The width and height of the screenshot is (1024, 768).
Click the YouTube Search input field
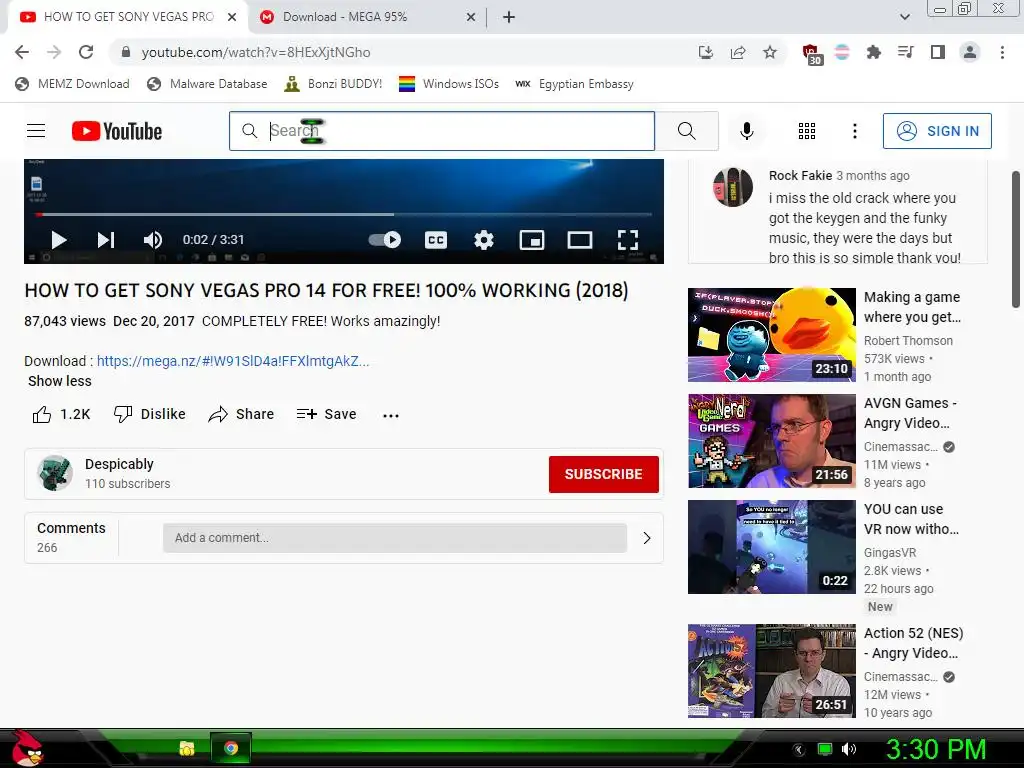[x=441, y=131]
